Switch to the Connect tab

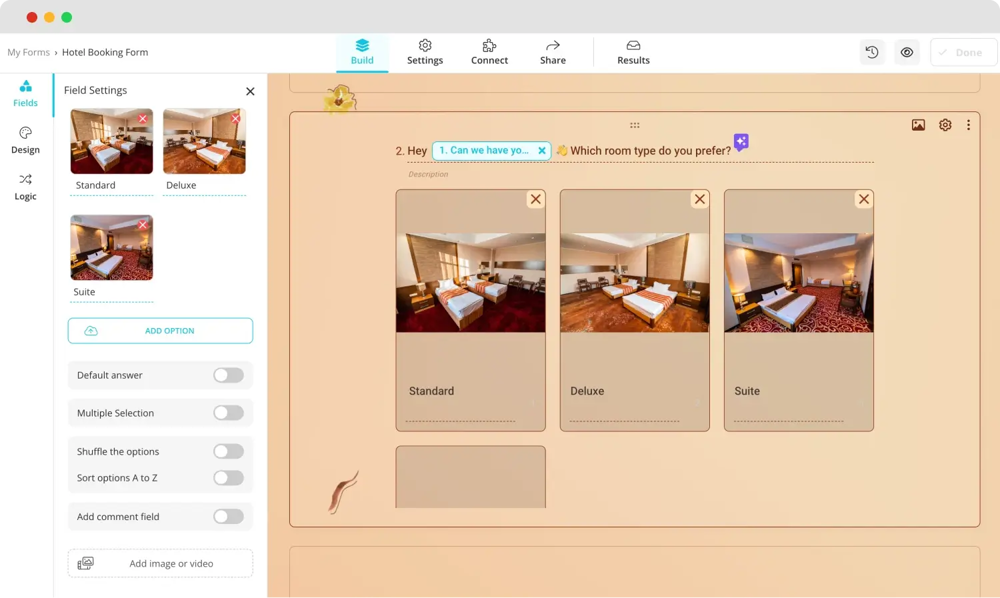(489, 52)
